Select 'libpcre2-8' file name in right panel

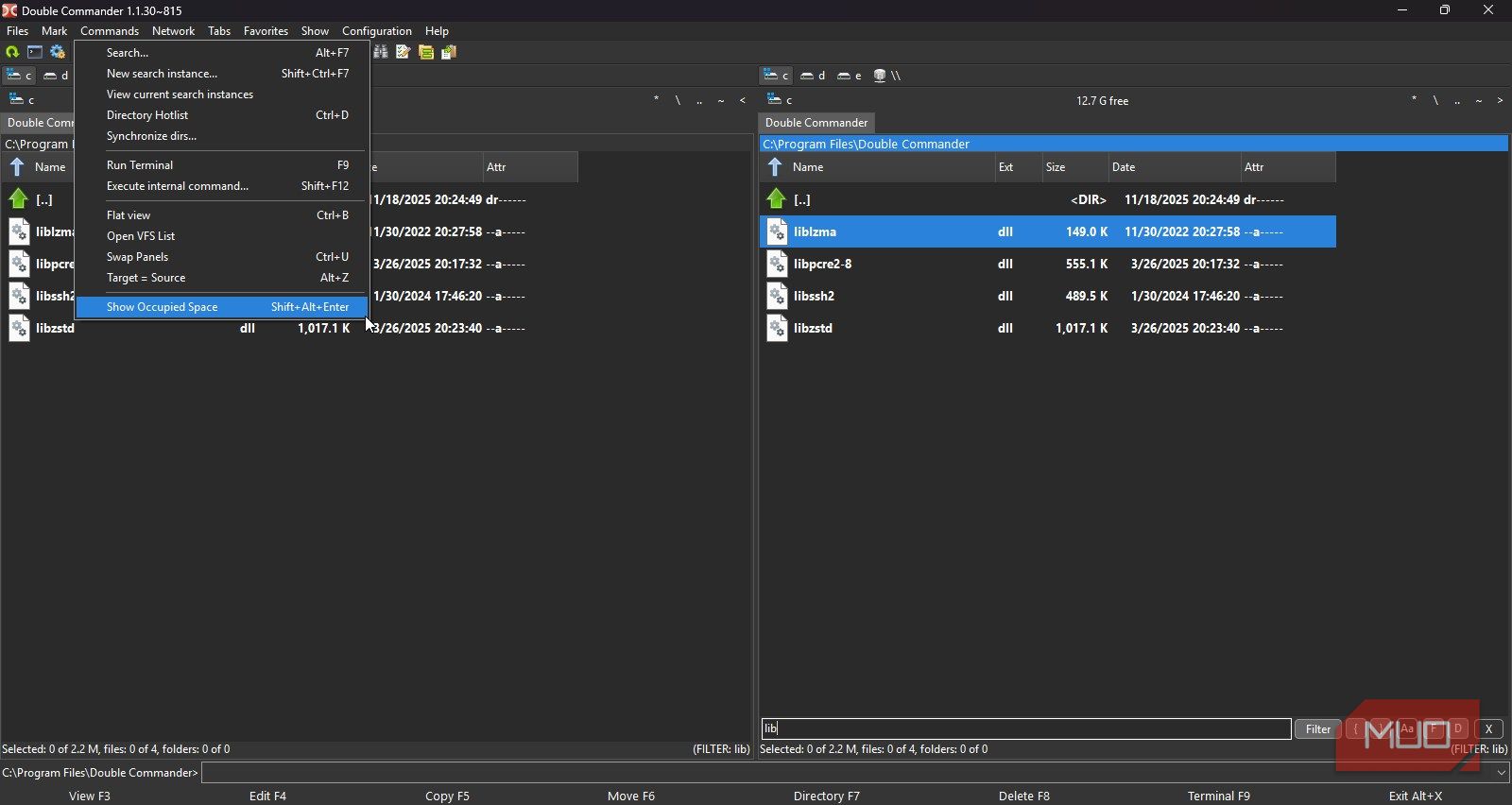pyautogui.click(x=822, y=264)
